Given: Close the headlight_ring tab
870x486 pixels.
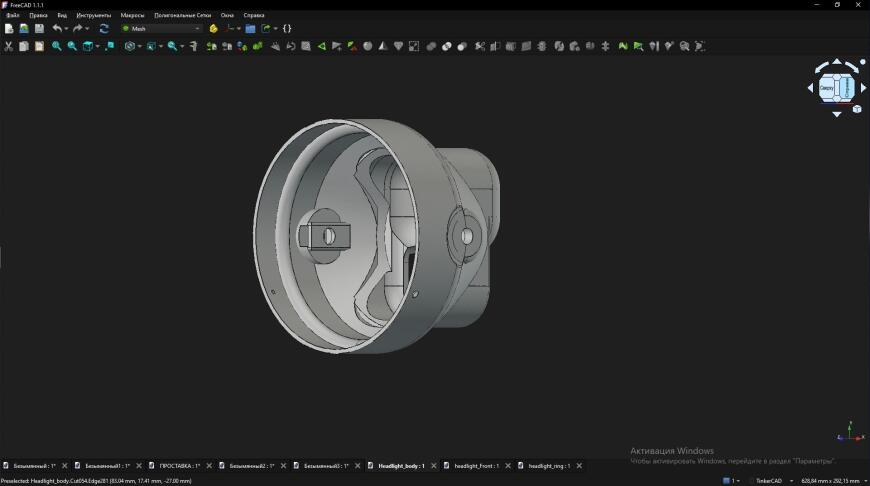Looking at the screenshot, I should [579, 466].
